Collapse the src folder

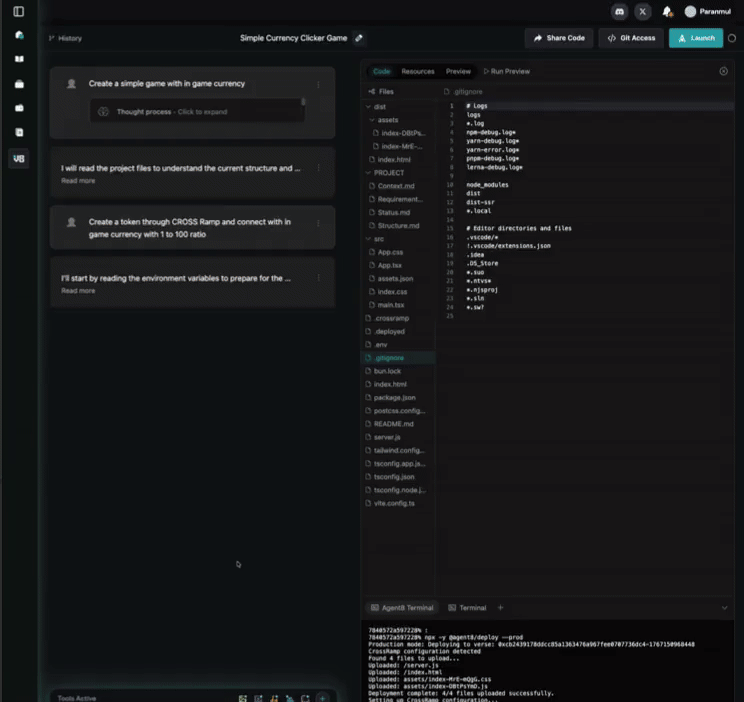pos(368,239)
